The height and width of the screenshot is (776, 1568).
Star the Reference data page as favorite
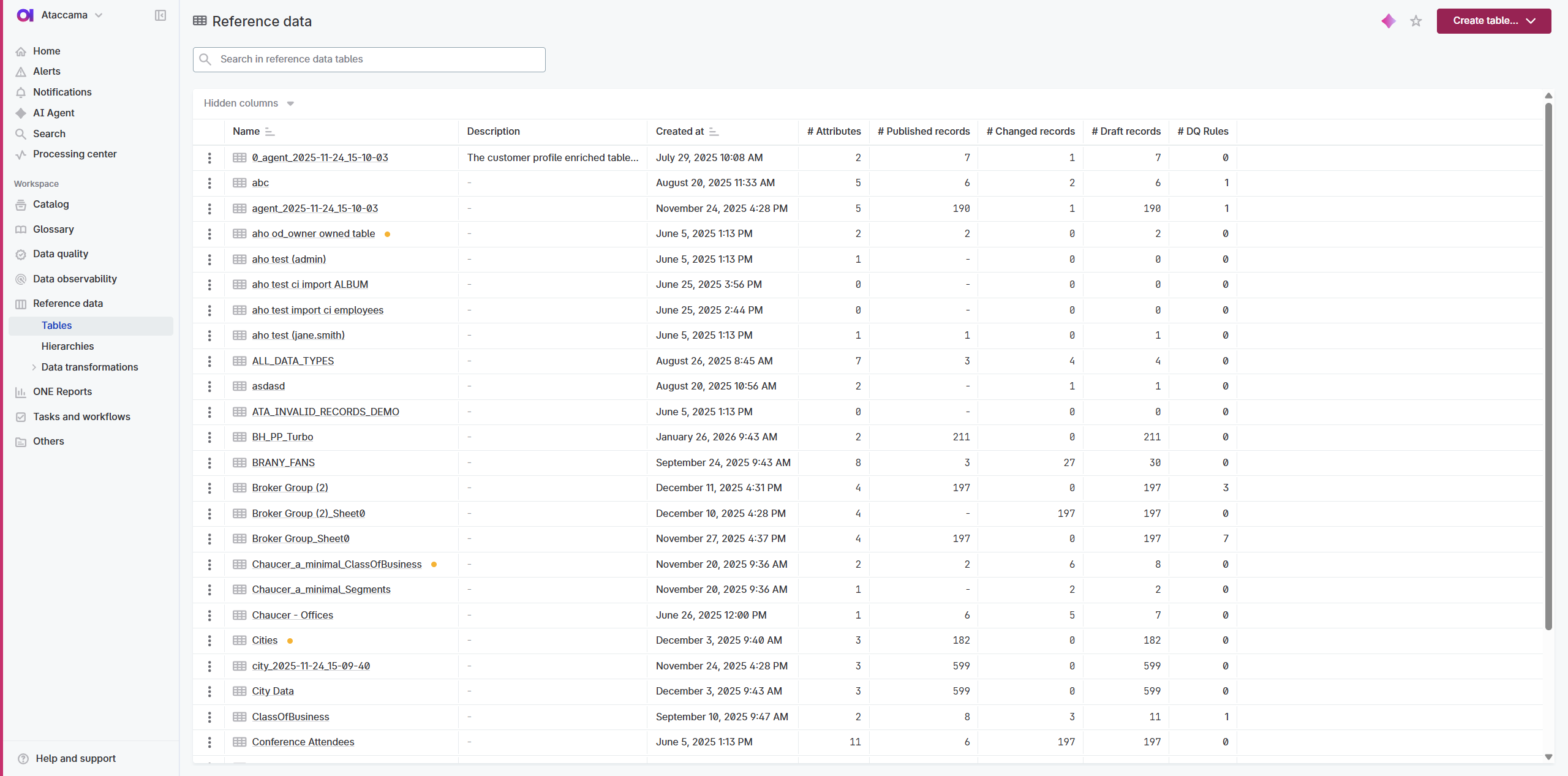[x=1415, y=20]
